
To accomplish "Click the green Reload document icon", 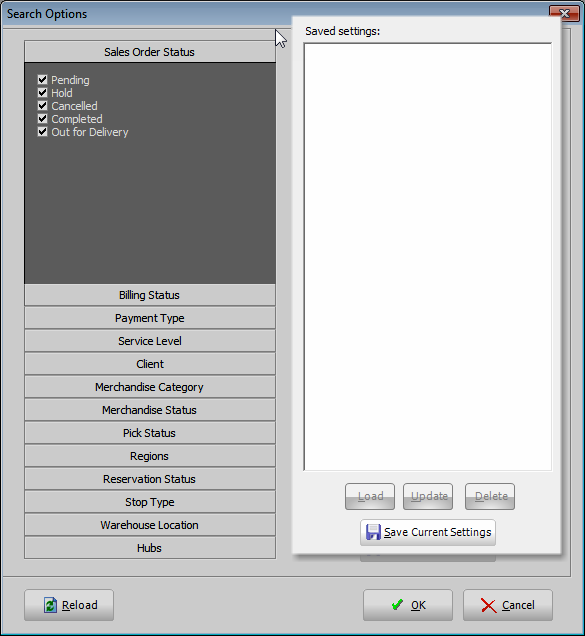I will click(50, 605).
